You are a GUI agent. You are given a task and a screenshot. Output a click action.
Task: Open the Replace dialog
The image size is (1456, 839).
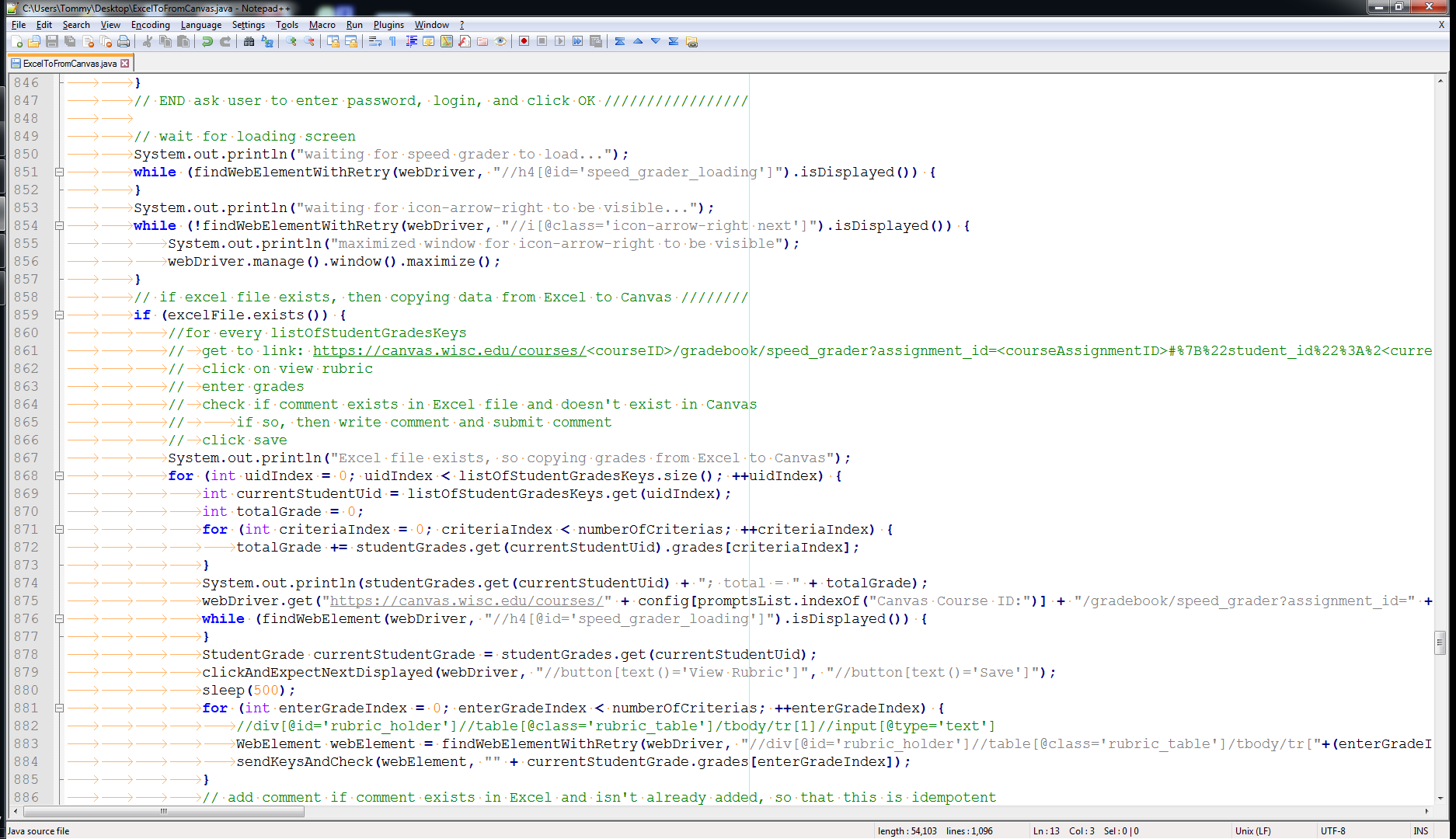(x=266, y=41)
